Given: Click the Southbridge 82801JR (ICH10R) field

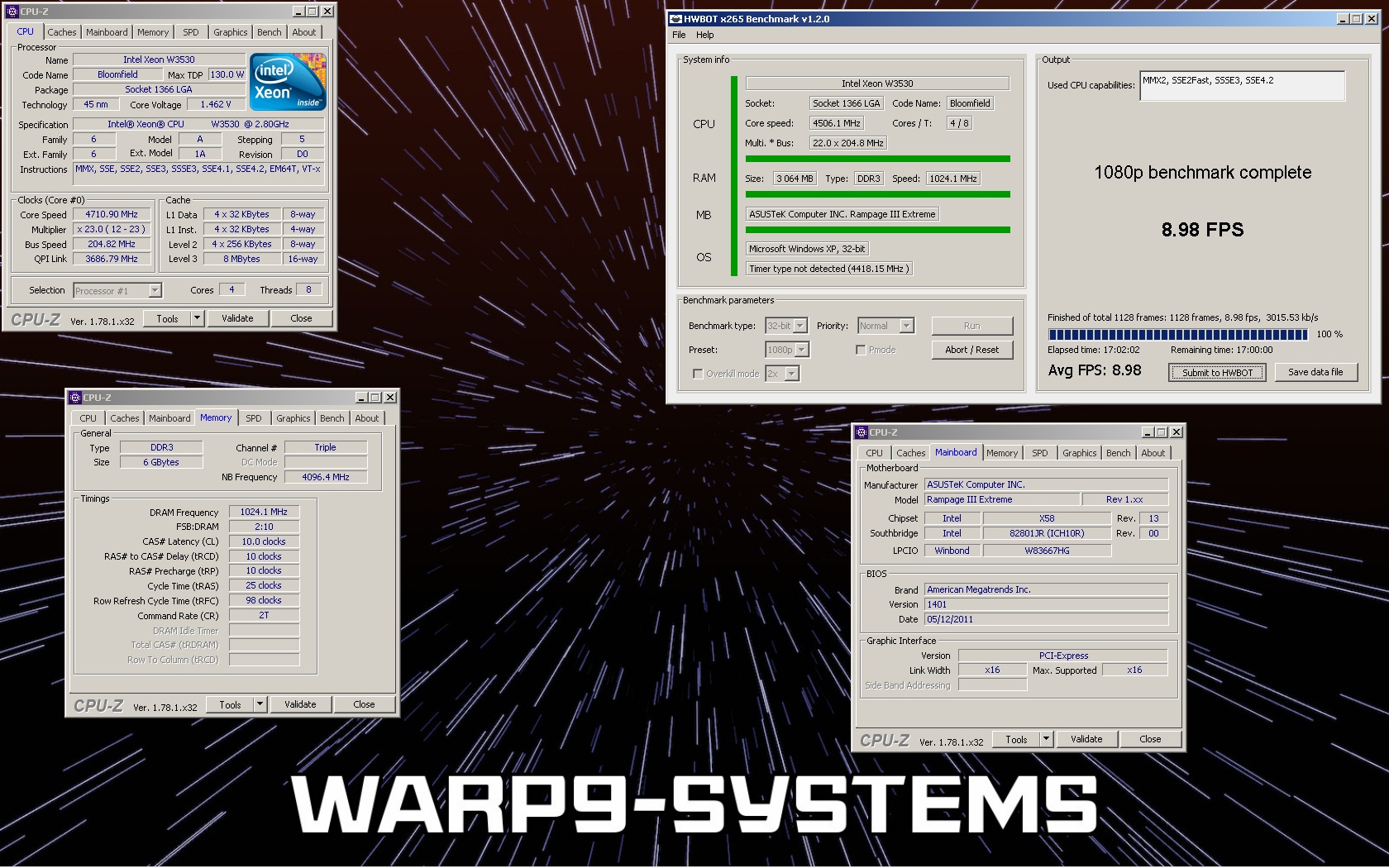Looking at the screenshot, I should pos(1047,533).
